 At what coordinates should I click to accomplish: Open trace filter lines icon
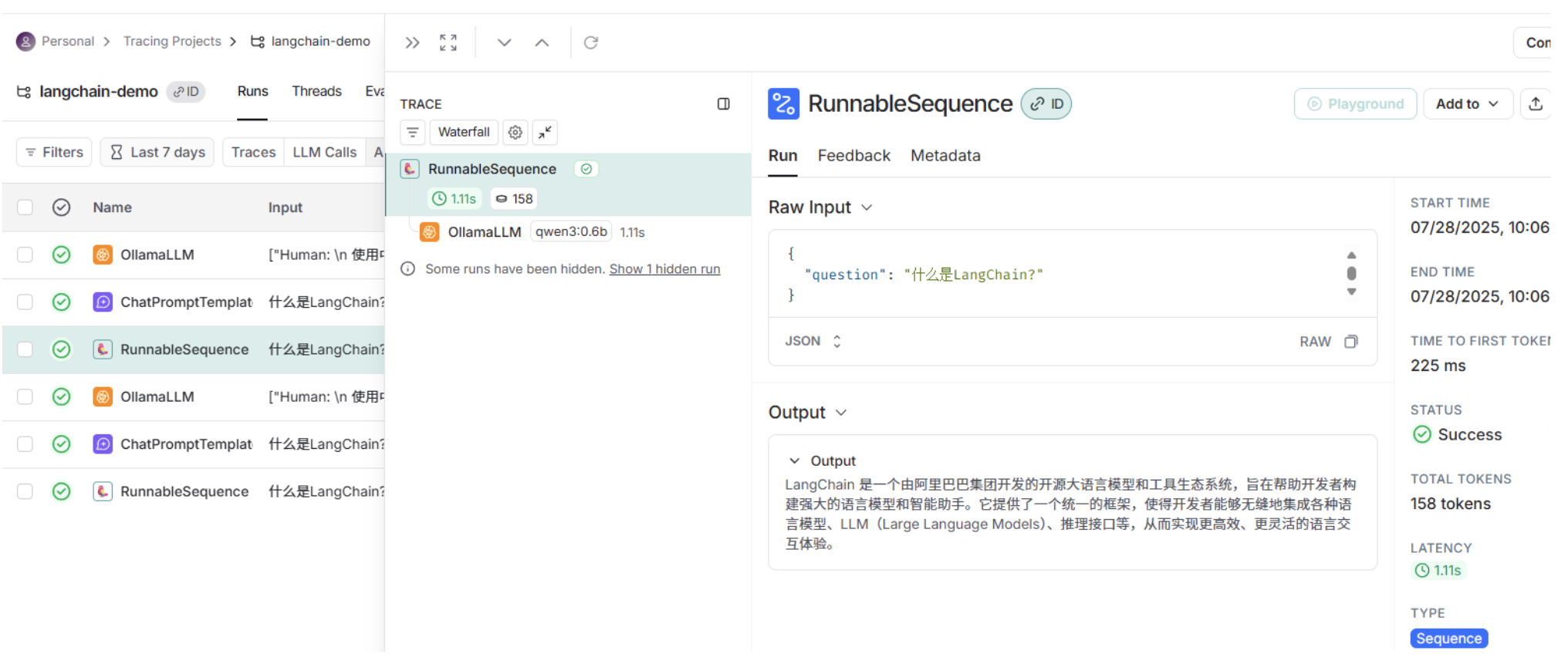413,133
